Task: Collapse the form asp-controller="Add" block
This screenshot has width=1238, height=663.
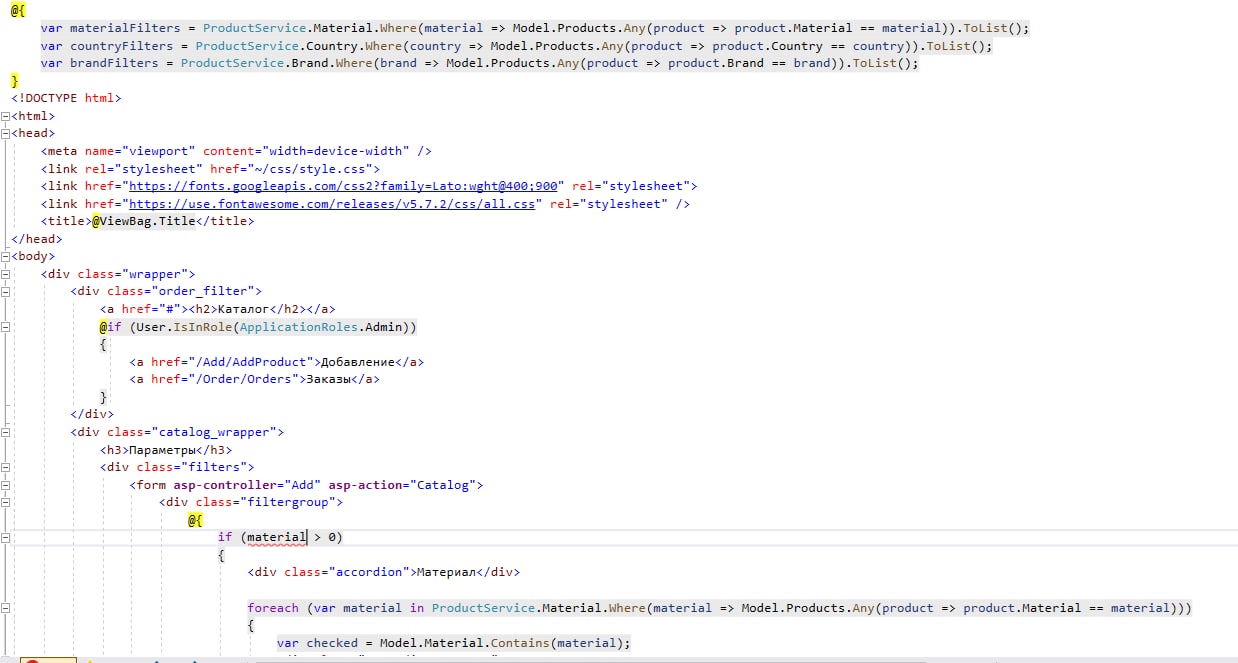Action: click(6, 485)
